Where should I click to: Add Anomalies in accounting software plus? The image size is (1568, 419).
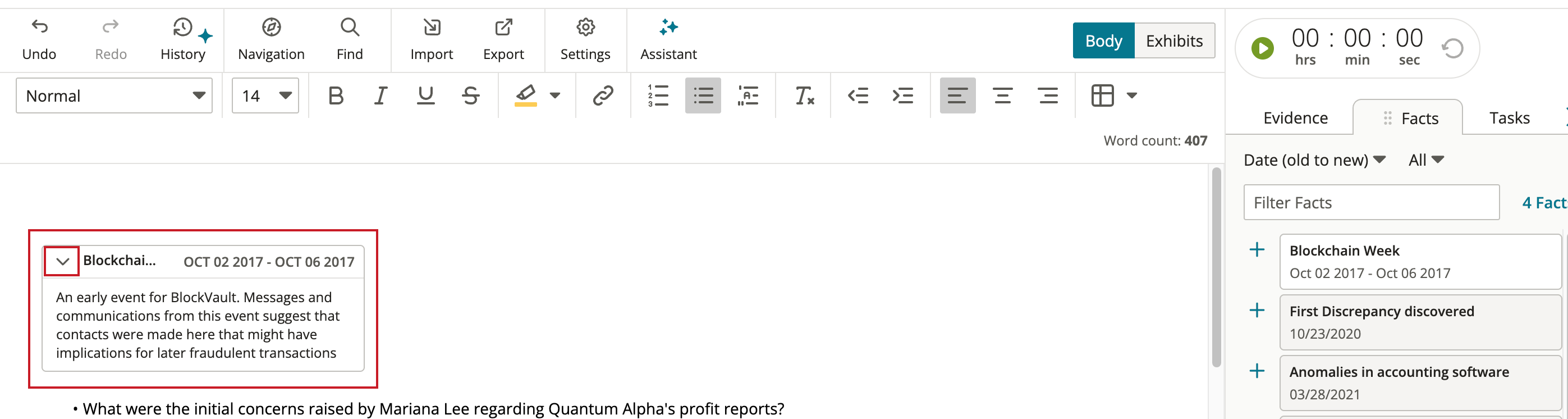tap(1257, 371)
